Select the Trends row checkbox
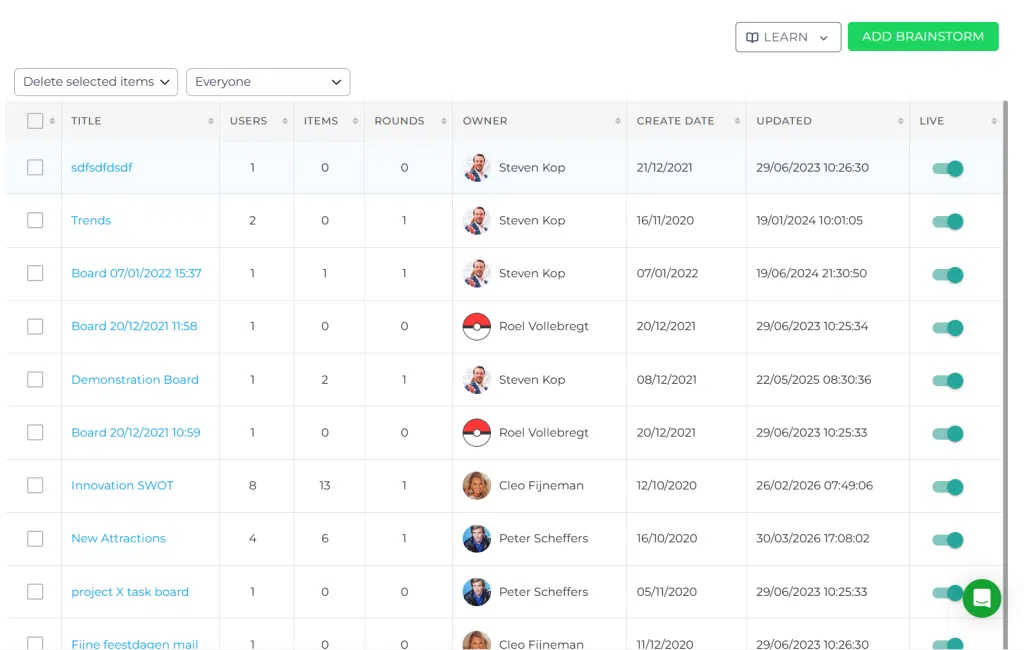This screenshot has width=1024, height=650. click(x=35, y=220)
